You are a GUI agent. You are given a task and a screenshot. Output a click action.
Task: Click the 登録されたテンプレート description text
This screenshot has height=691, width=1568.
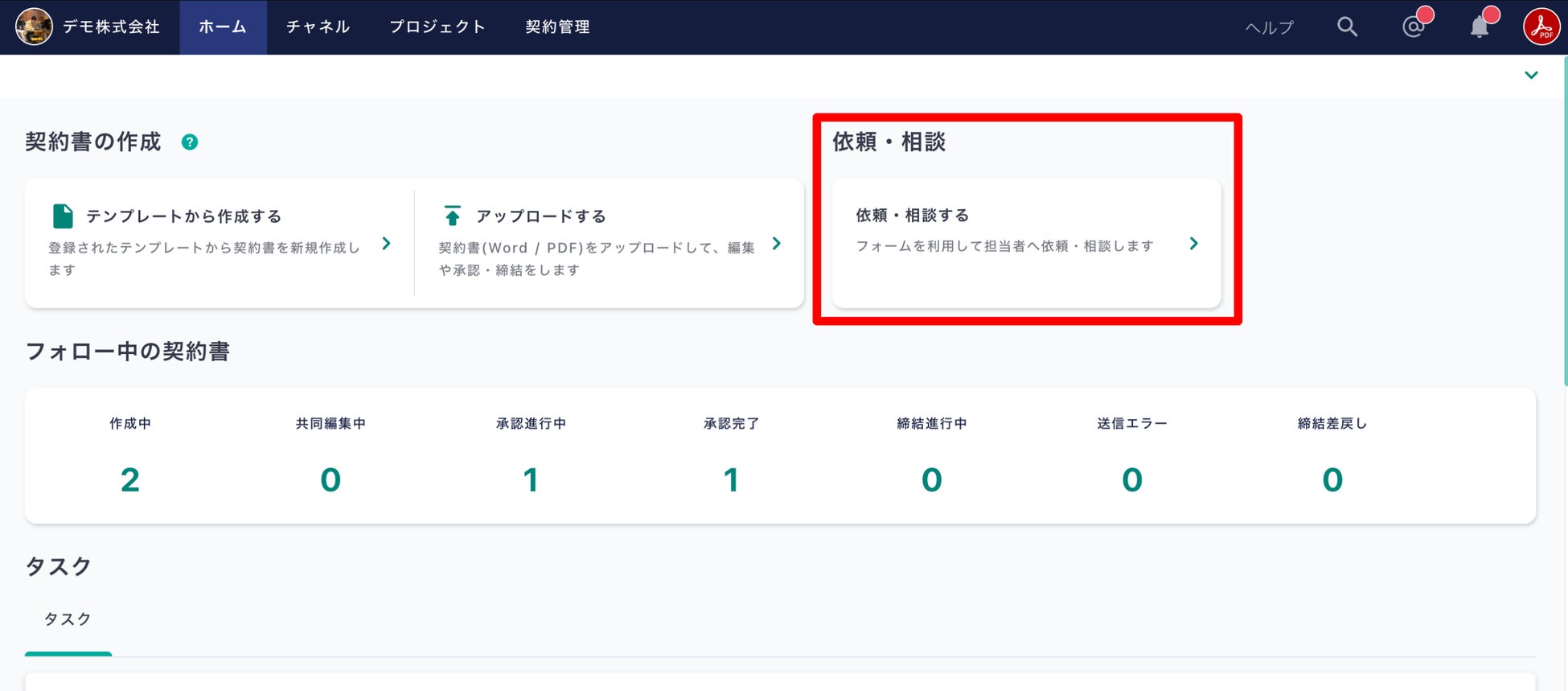click(205, 258)
